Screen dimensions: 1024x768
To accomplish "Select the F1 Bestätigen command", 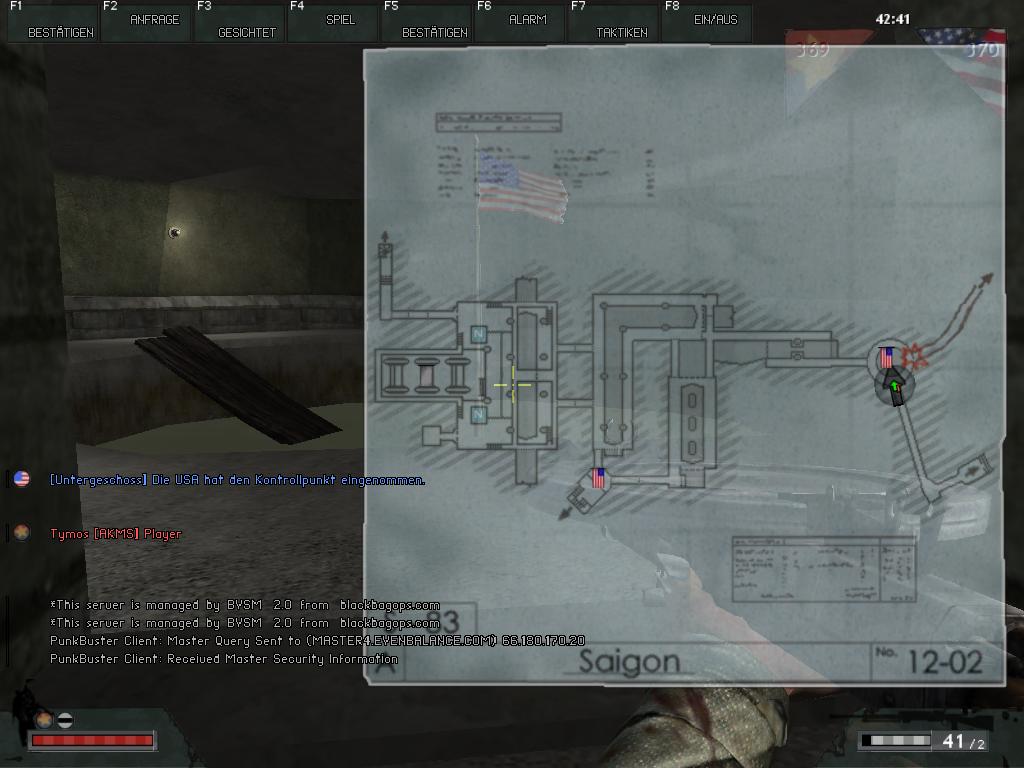I will [x=52, y=22].
